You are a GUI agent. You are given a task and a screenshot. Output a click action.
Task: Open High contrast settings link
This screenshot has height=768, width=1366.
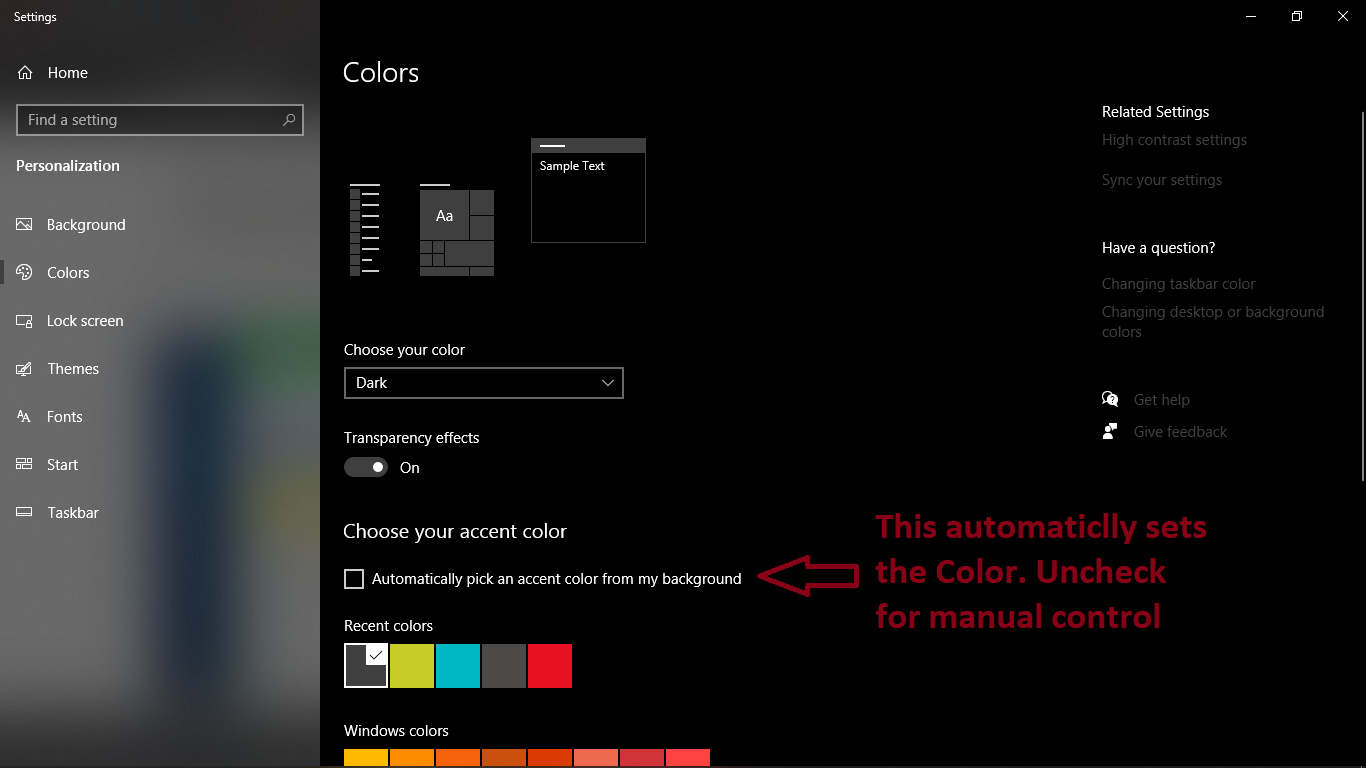coord(1174,140)
